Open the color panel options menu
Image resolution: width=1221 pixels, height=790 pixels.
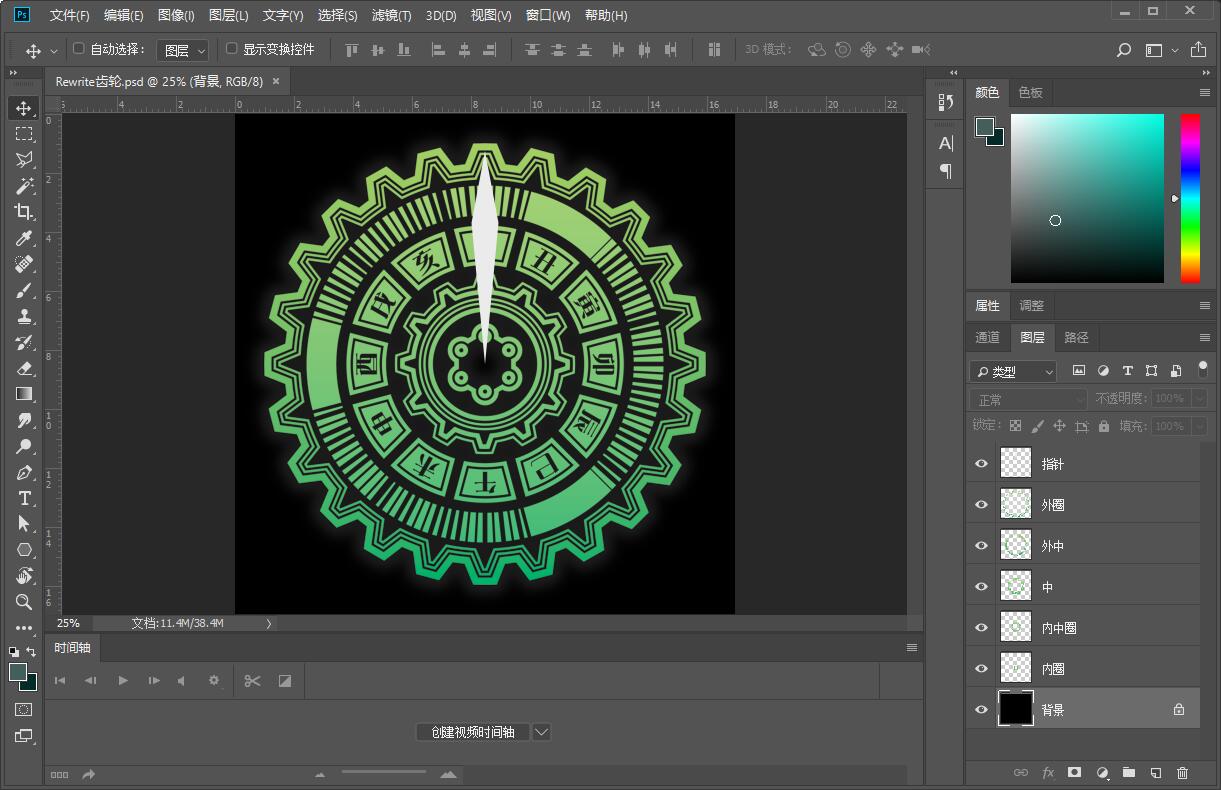[1205, 92]
